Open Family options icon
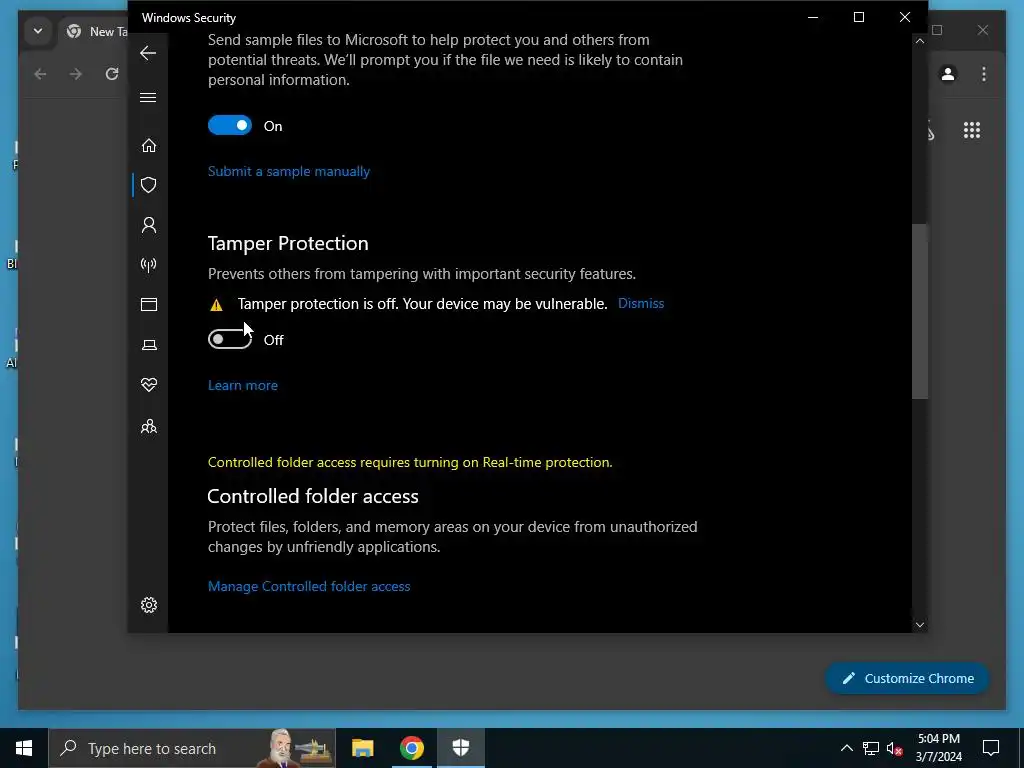Screen dimensions: 1024x768 149,426
